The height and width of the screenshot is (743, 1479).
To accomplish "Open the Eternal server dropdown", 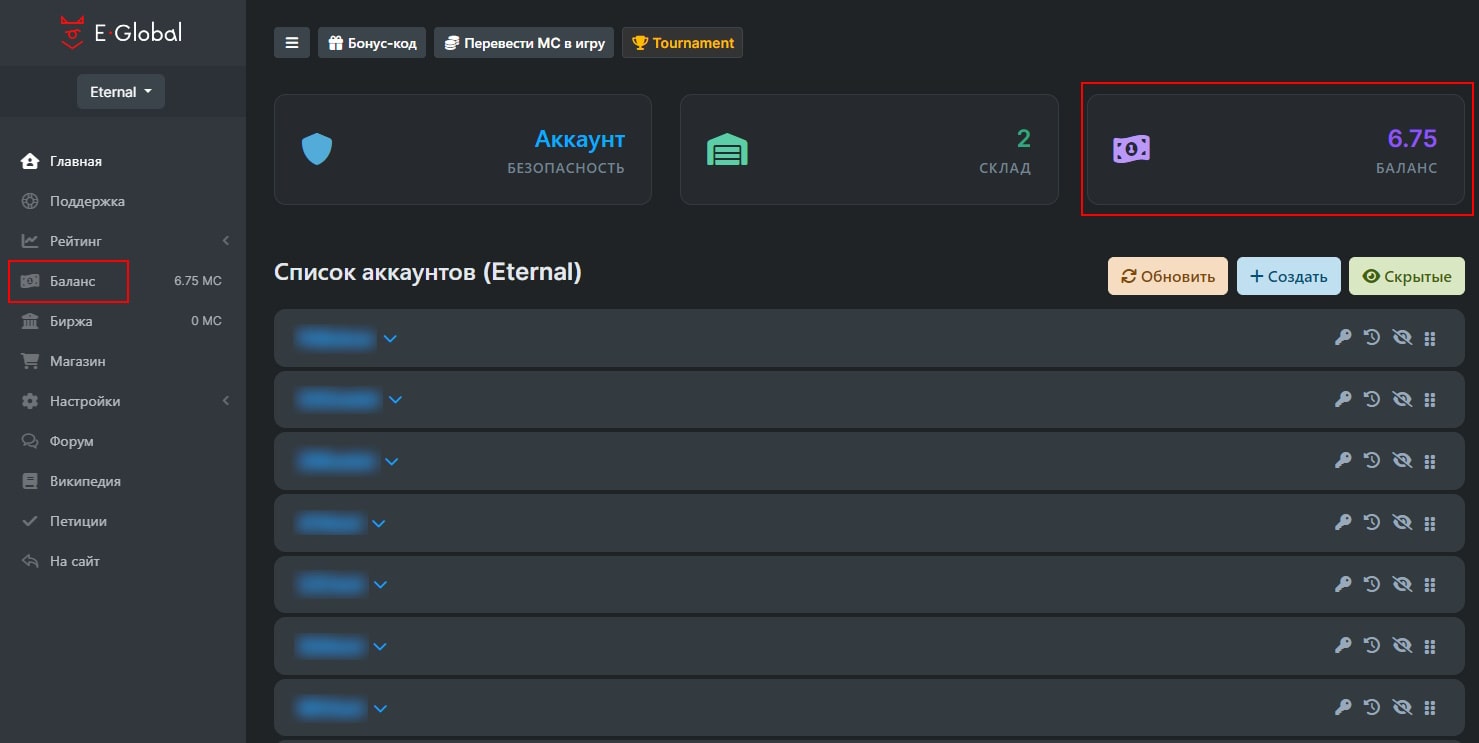I will pyautogui.click(x=120, y=91).
